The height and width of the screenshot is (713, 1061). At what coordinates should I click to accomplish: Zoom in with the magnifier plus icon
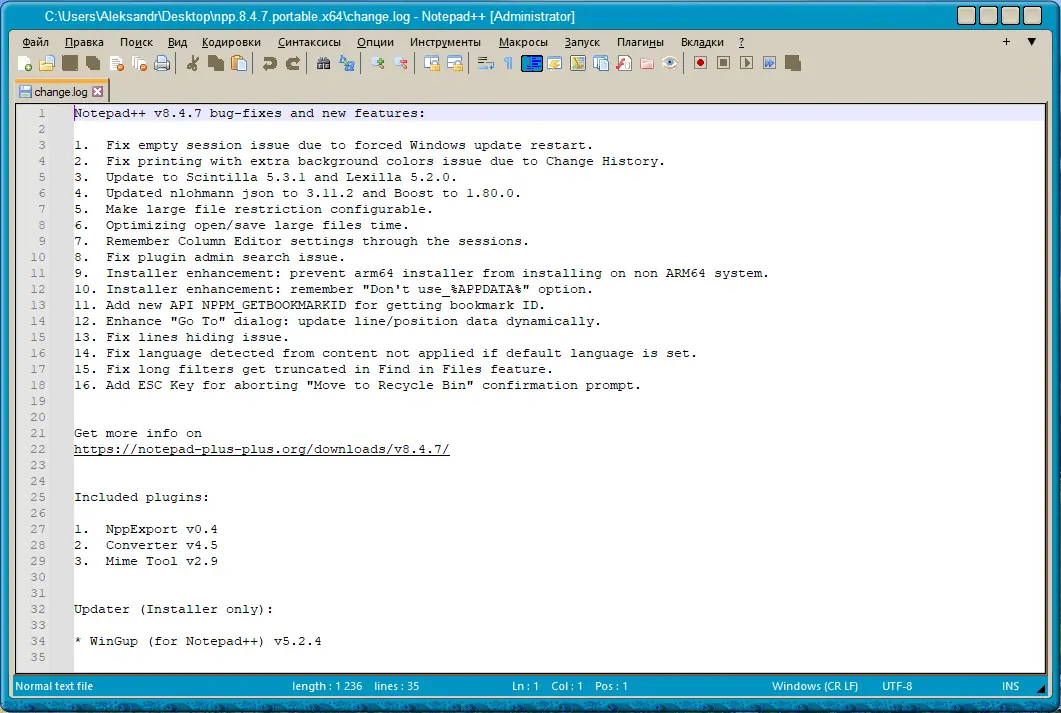pyautogui.click(x=378, y=64)
